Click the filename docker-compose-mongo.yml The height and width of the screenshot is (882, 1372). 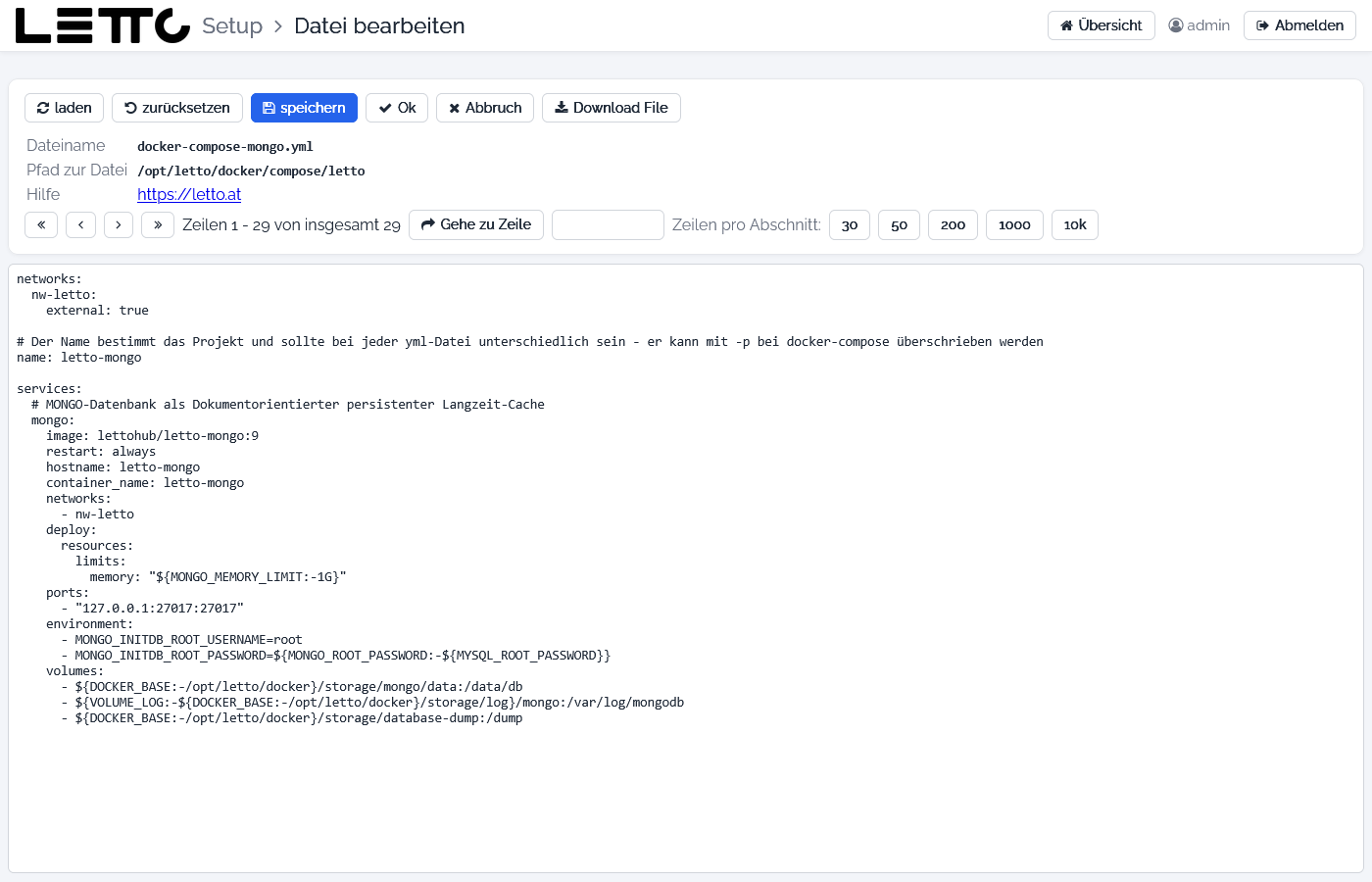(x=225, y=146)
